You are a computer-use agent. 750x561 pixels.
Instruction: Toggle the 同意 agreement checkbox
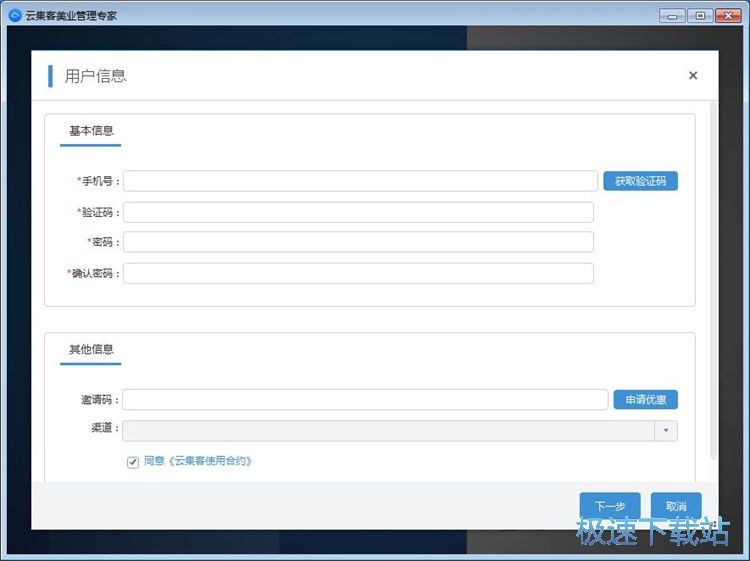(133, 462)
